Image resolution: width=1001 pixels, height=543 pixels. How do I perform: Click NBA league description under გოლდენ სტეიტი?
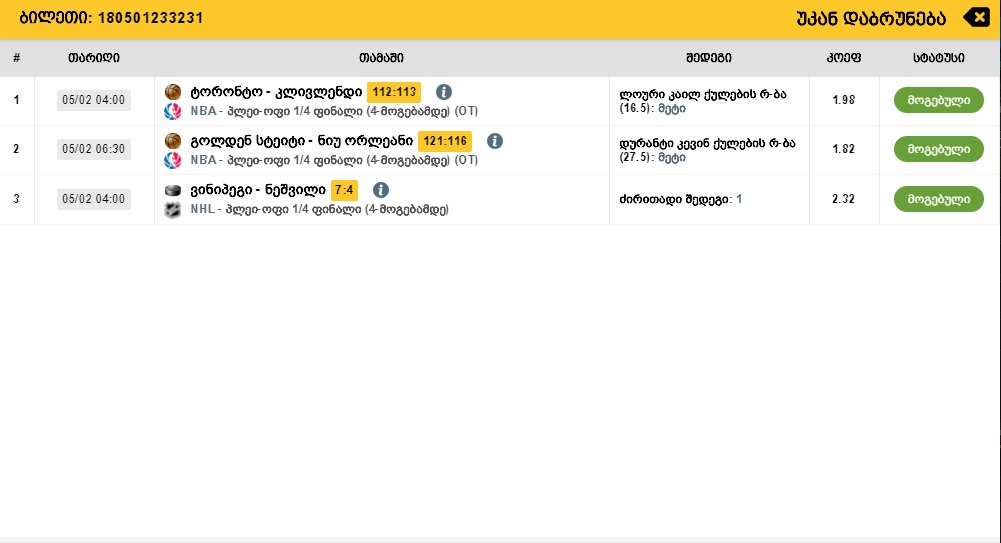coord(334,160)
